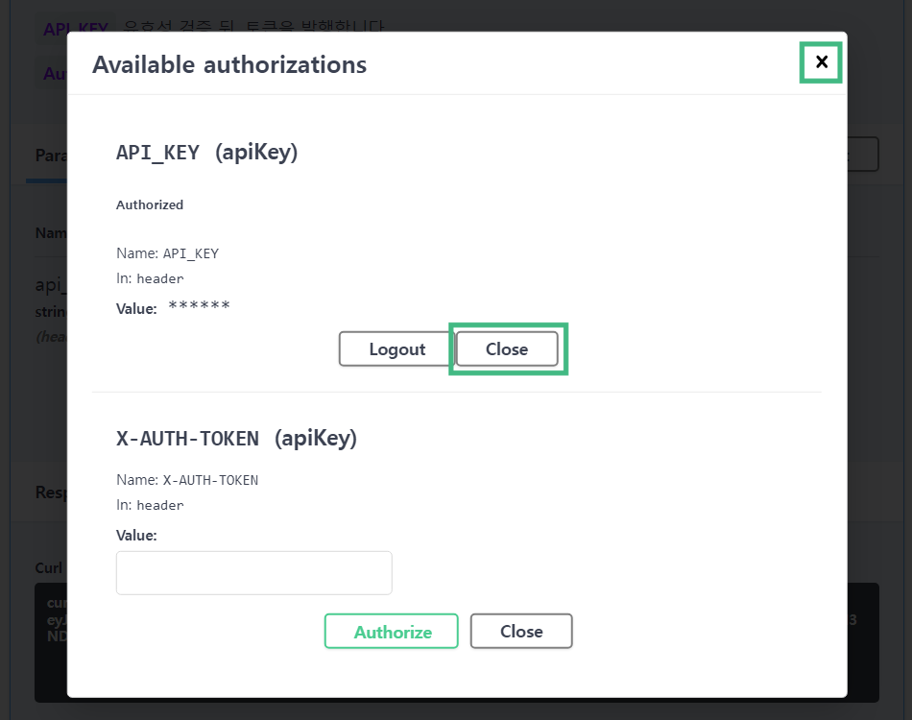Click the Name: X-AUTH-TOKEN text

click(x=187, y=480)
